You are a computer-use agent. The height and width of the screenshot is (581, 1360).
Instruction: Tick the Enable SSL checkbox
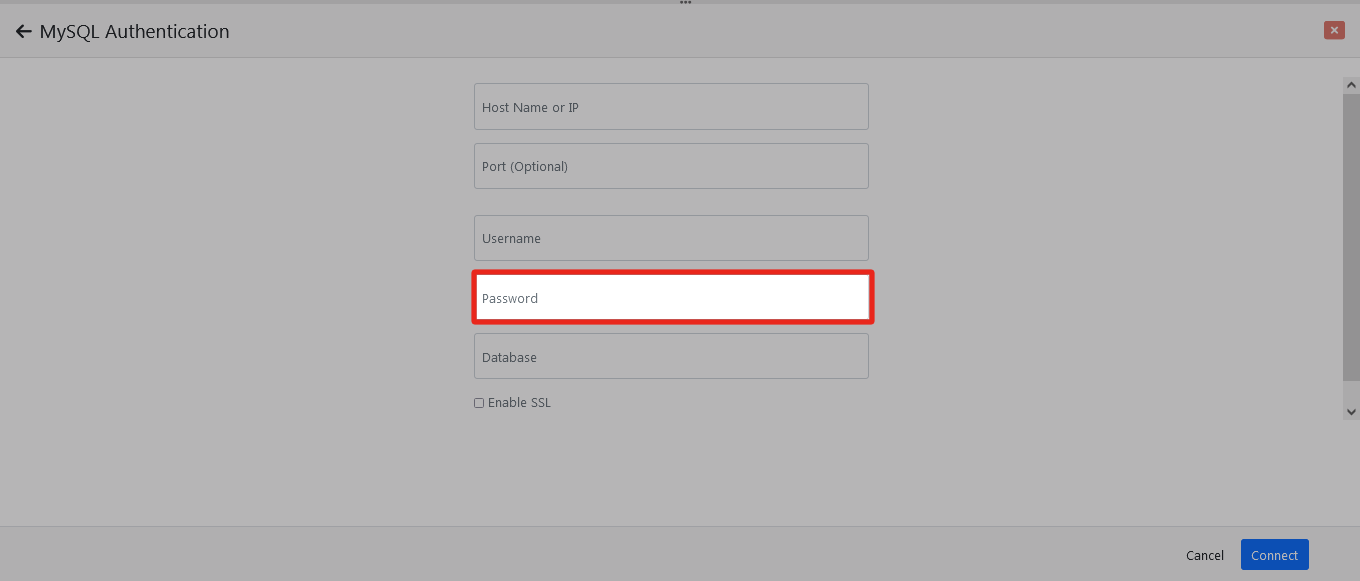pos(479,403)
